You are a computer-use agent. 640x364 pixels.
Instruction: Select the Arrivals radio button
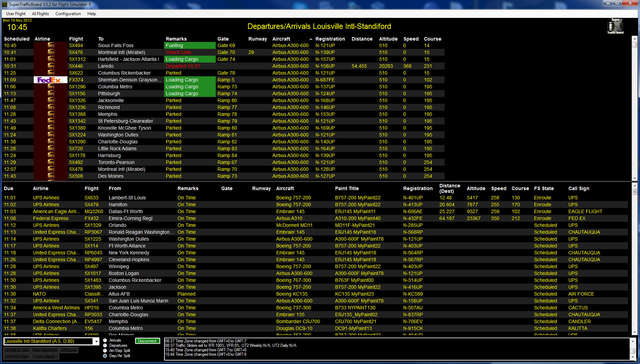click(105, 340)
